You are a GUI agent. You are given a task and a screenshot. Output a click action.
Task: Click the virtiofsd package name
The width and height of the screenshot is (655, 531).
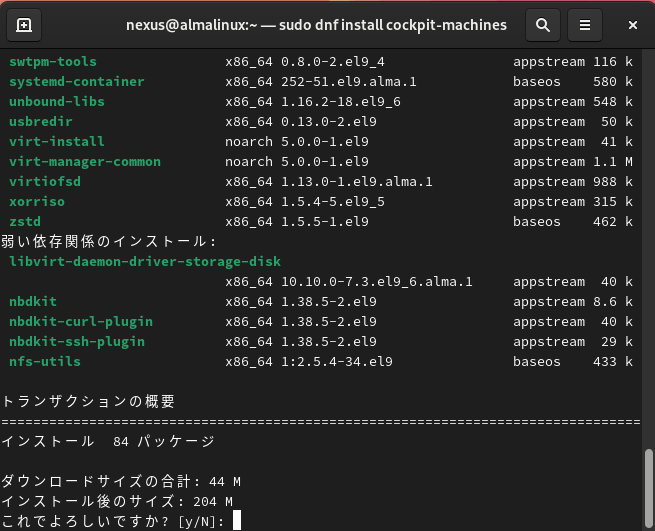45,182
